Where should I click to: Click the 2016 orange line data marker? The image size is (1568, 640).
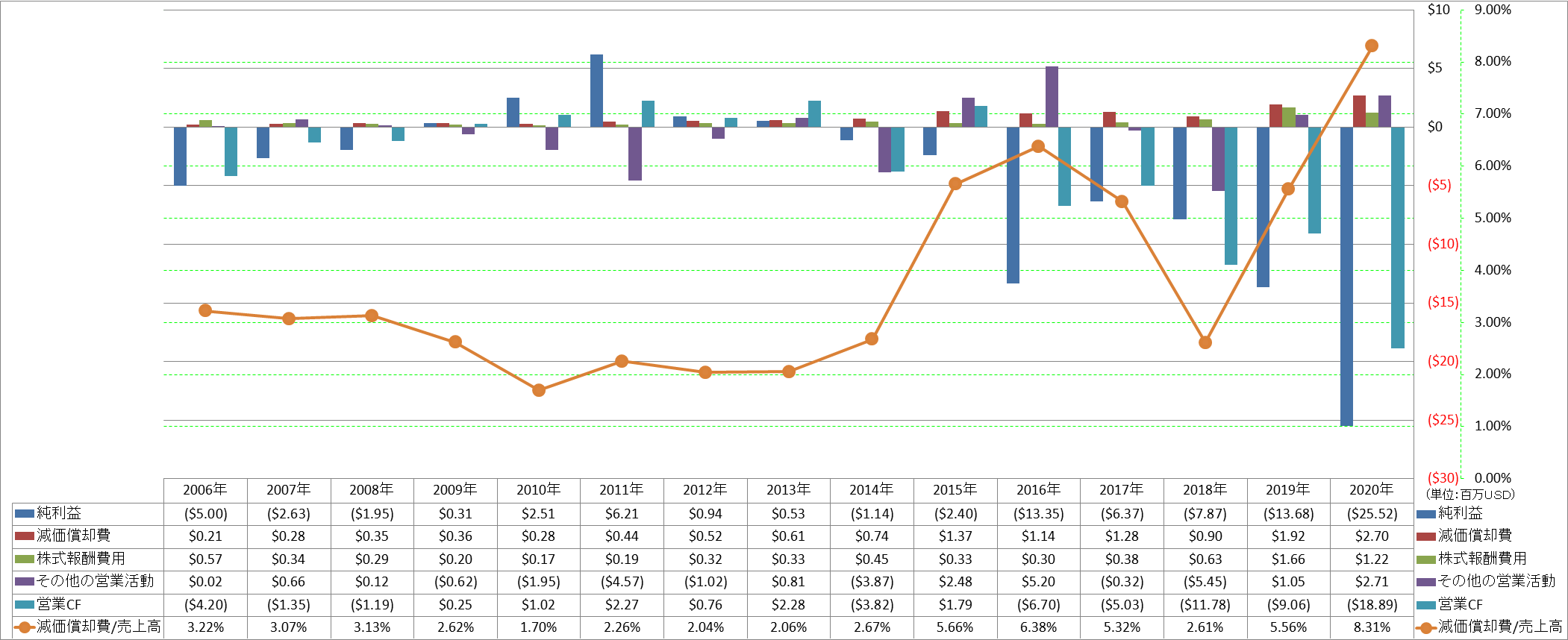click(x=1038, y=146)
